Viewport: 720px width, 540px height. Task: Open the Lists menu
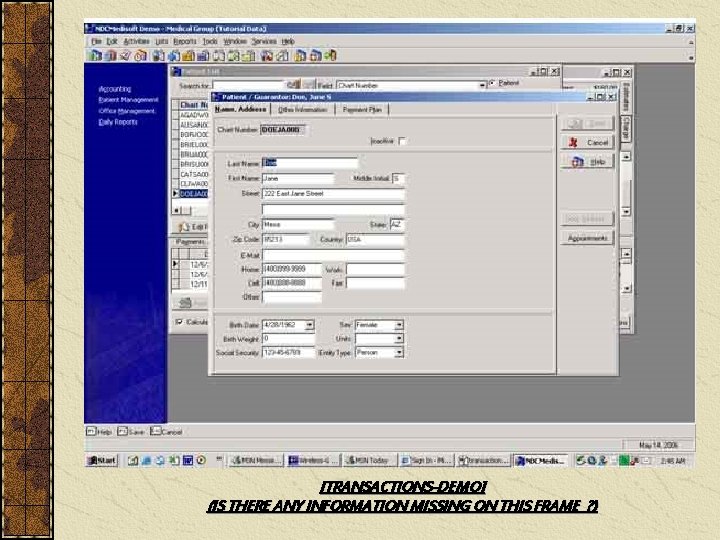pos(162,41)
